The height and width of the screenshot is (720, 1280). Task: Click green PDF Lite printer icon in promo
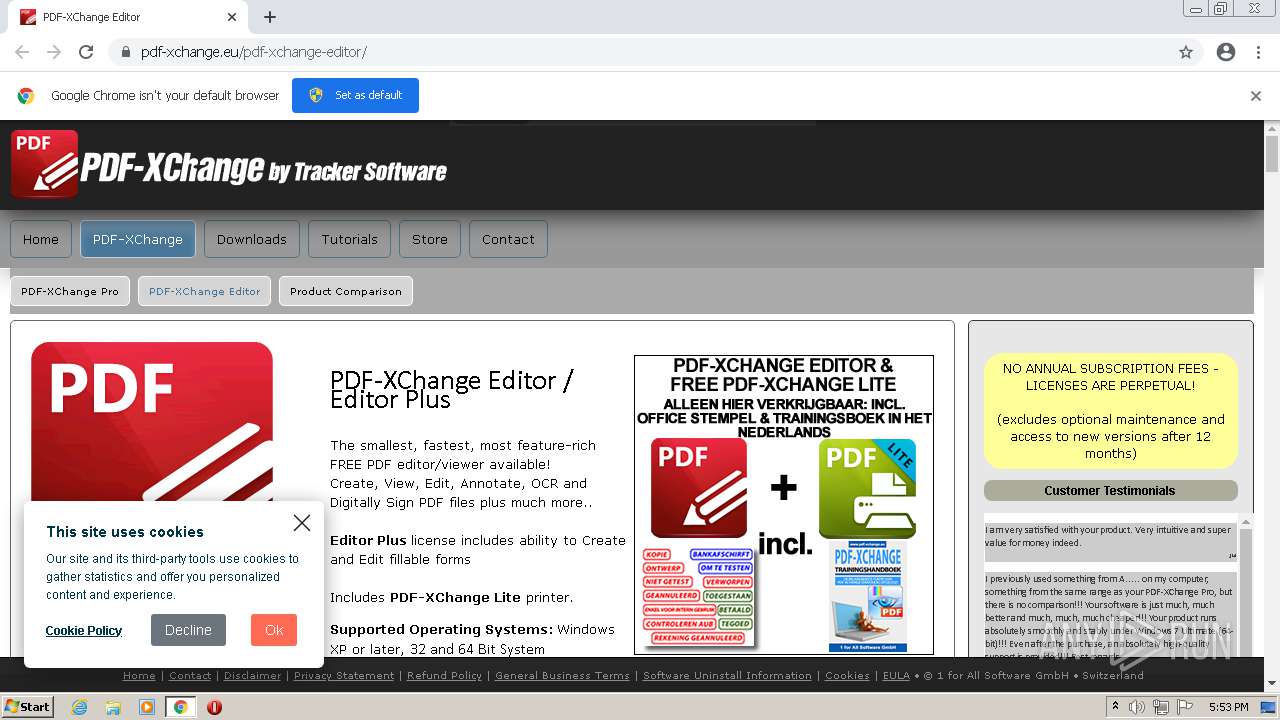867,489
